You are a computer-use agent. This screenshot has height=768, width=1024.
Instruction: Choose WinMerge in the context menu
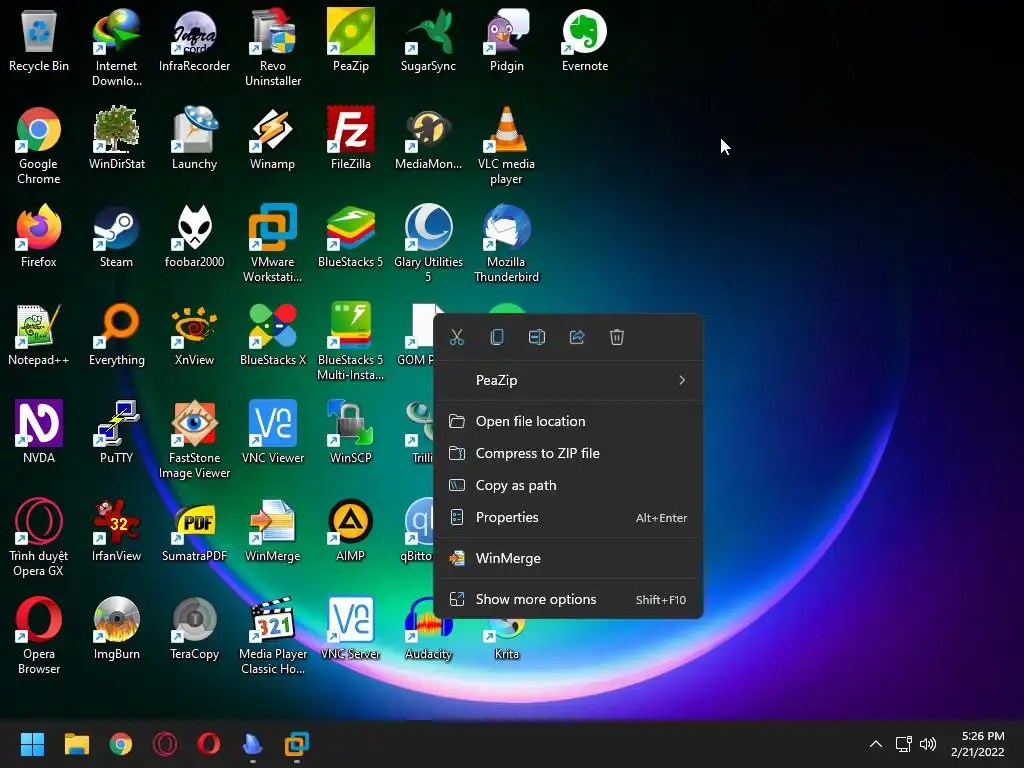(568, 558)
